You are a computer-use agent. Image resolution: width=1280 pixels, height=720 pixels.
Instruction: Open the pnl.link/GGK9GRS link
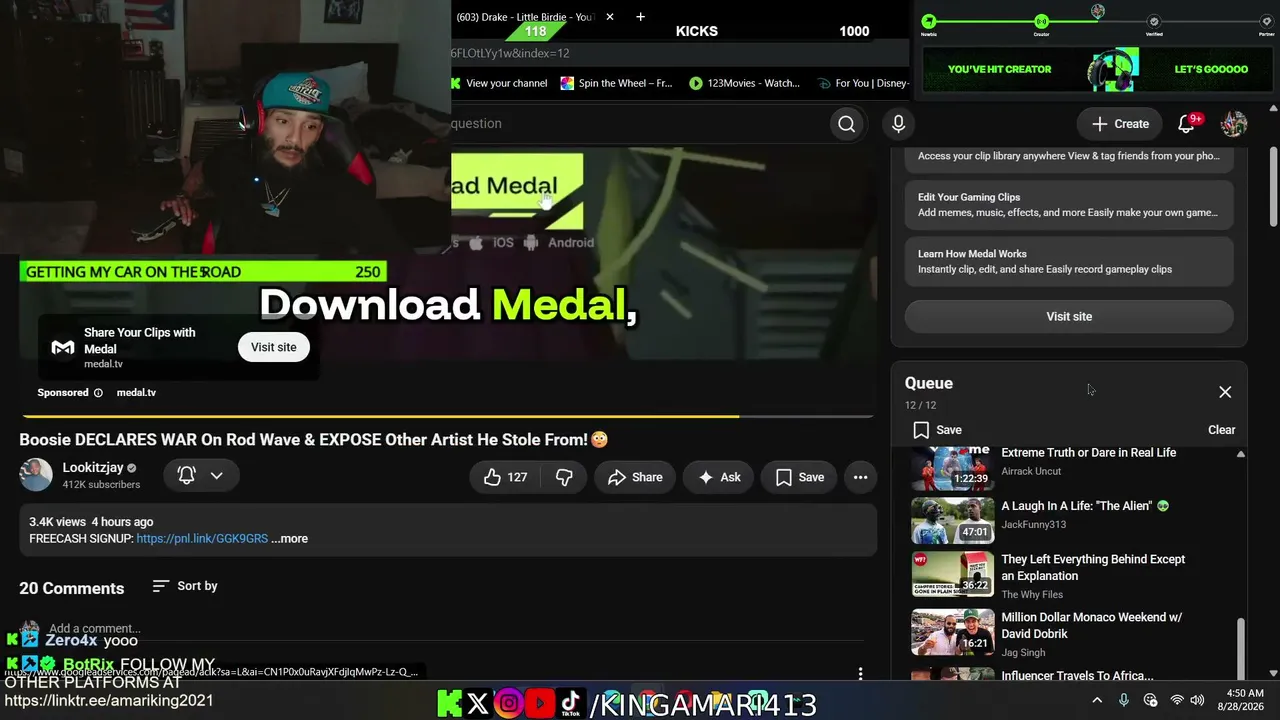202,539
